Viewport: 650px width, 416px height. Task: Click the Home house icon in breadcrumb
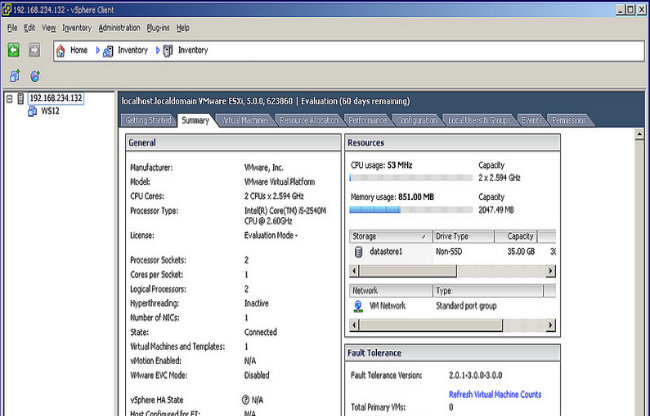[x=61, y=51]
